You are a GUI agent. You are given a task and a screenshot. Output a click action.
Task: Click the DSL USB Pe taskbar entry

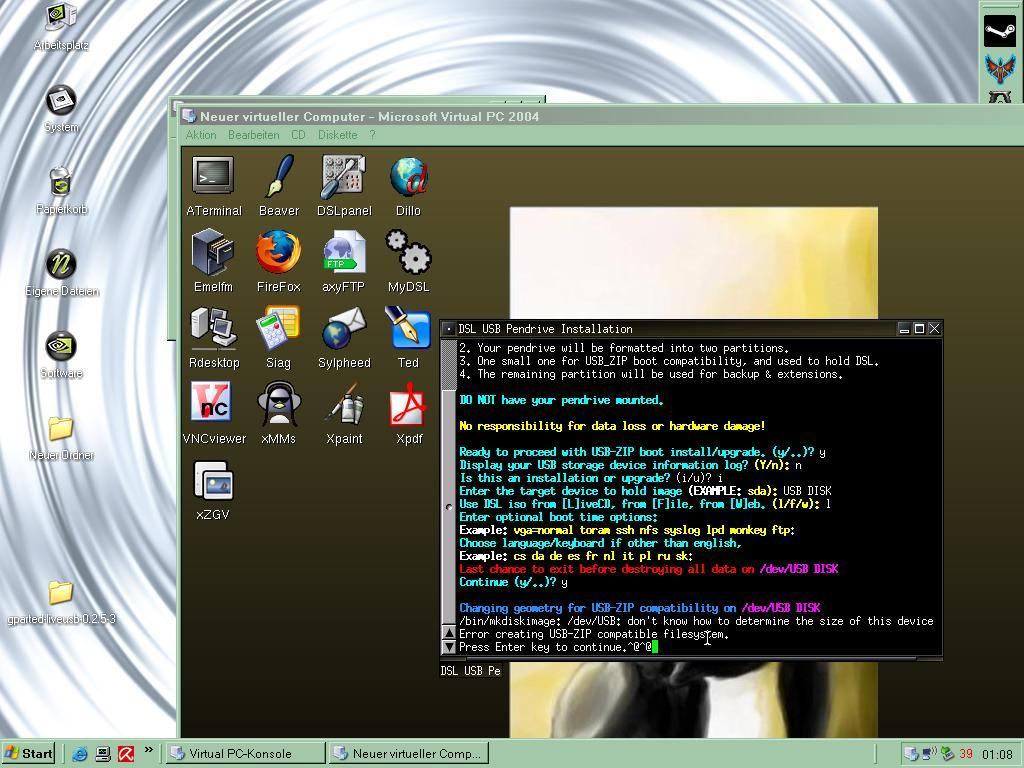[471, 671]
